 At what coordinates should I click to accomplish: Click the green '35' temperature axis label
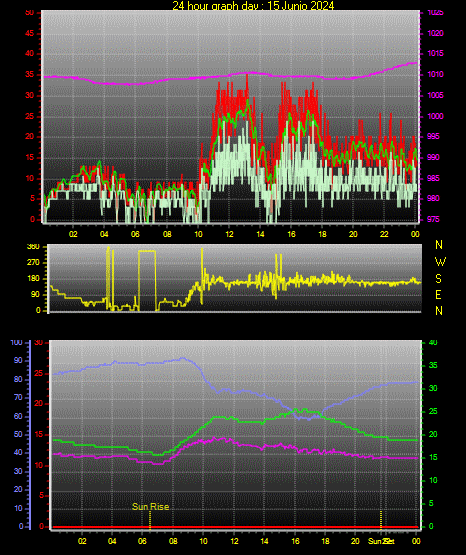click(433, 366)
